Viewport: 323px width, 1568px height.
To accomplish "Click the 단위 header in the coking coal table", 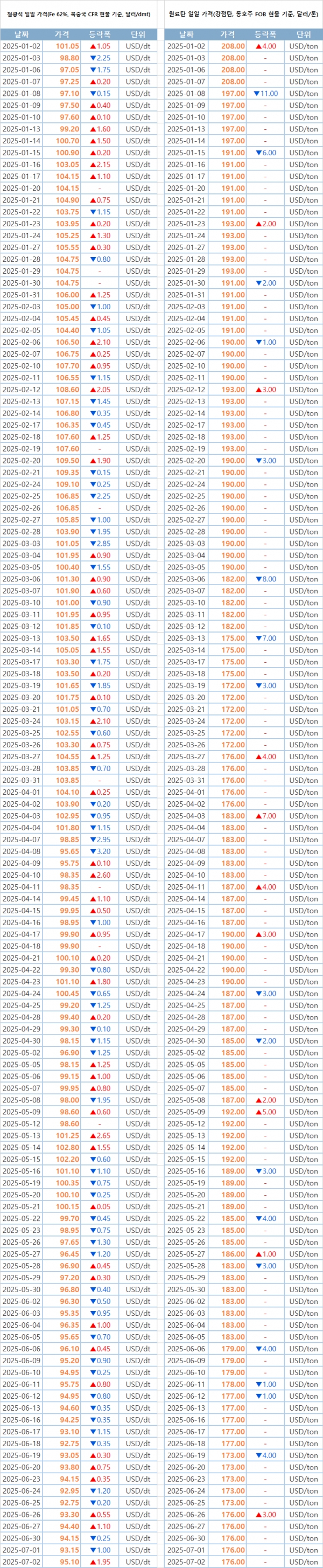I will click(x=303, y=34).
